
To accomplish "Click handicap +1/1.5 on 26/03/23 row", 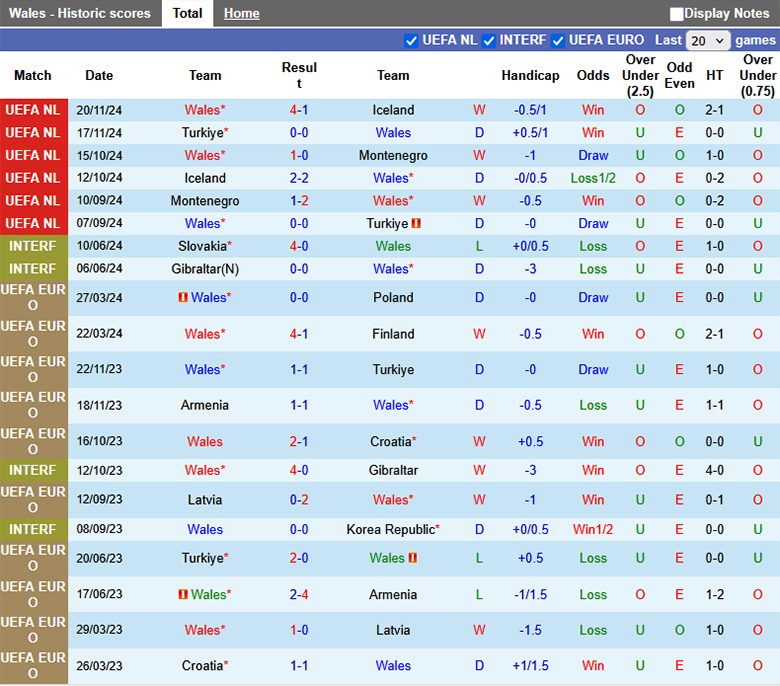I will click(530, 666).
